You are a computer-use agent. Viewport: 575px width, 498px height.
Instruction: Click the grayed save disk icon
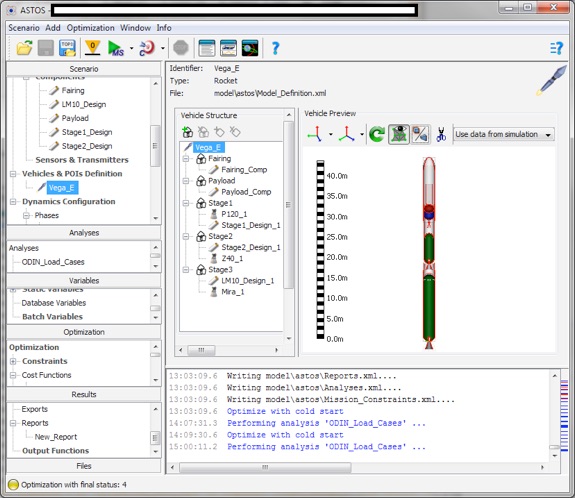[x=46, y=48]
